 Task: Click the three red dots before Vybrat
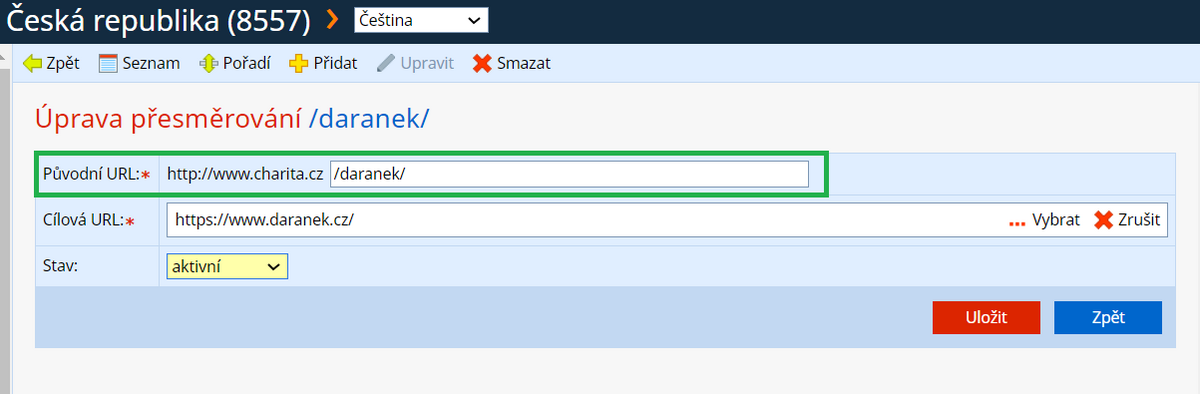coord(1018,222)
